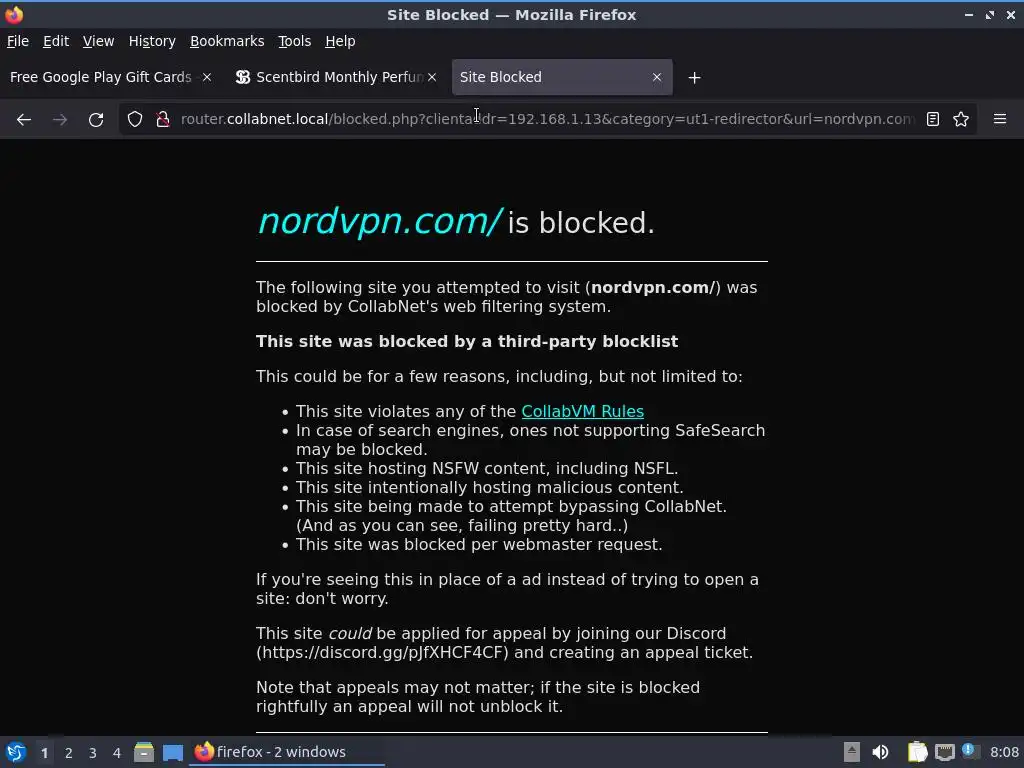The height and width of the screenshot is (768, 1024).
Task: Switch to workspace 2
Action: pos(69,753)
